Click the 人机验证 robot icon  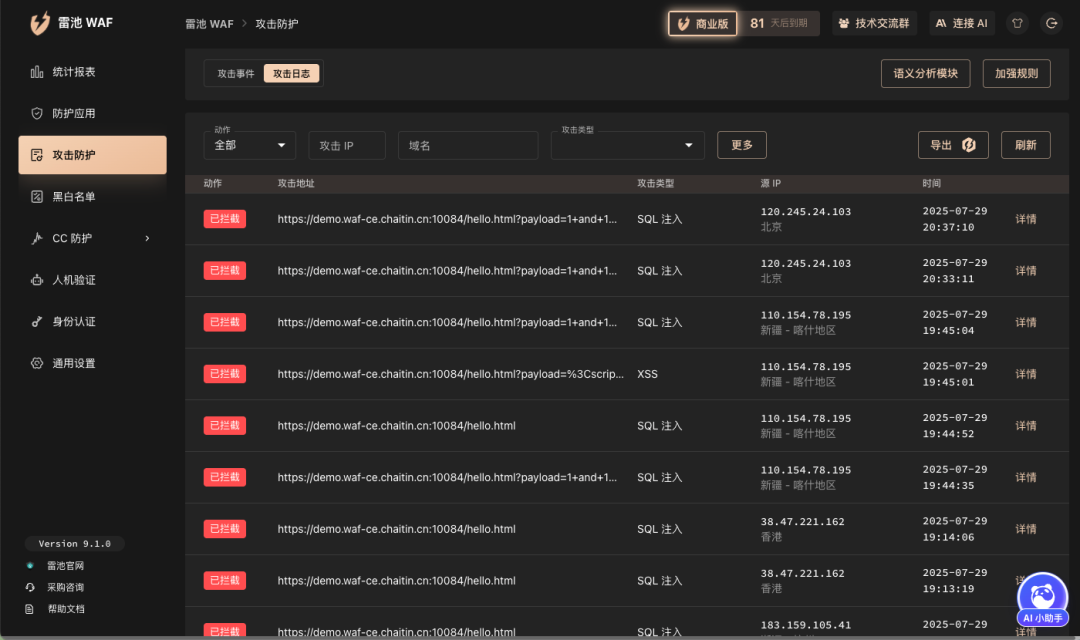point(37,280)
